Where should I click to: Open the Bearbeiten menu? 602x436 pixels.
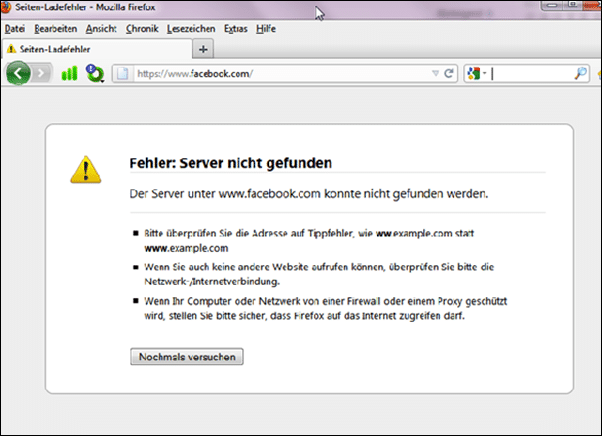click(56, 29)
